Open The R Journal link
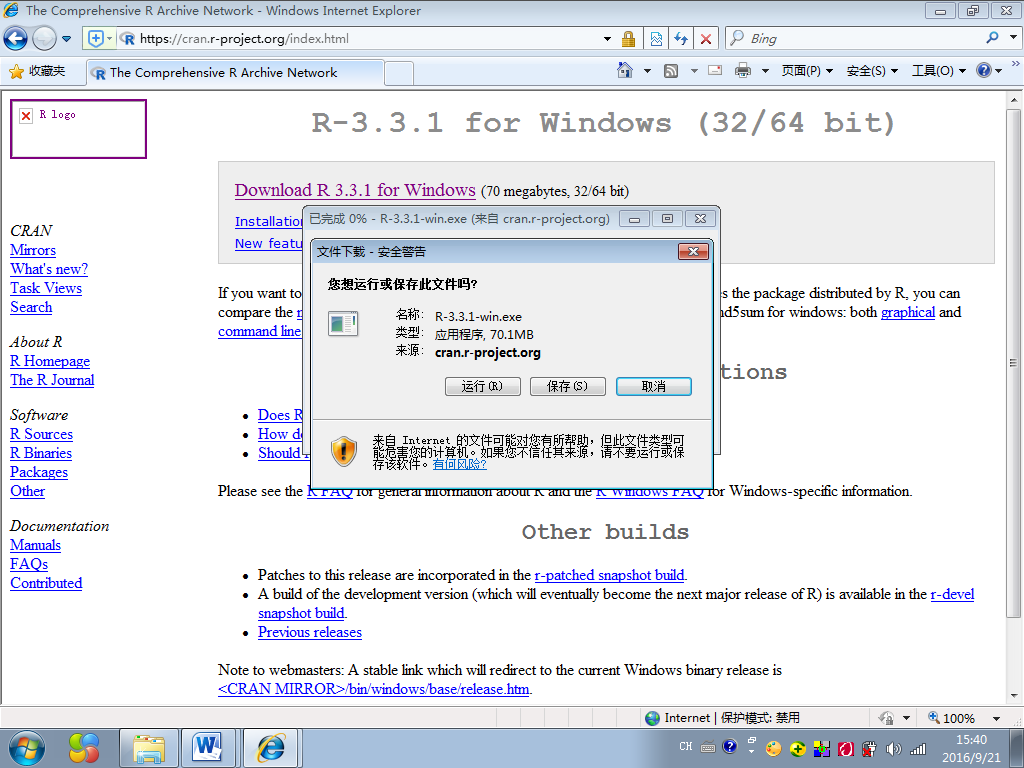The image size is (1024, 768). point(52,380)
